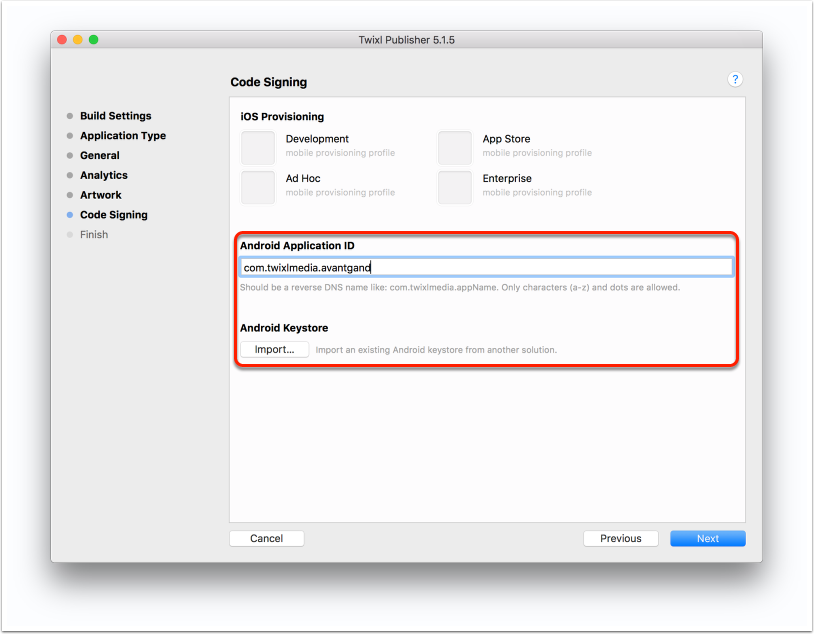814x634 pixels.
Task: Jump to the General step
Action: pos(99,155)
